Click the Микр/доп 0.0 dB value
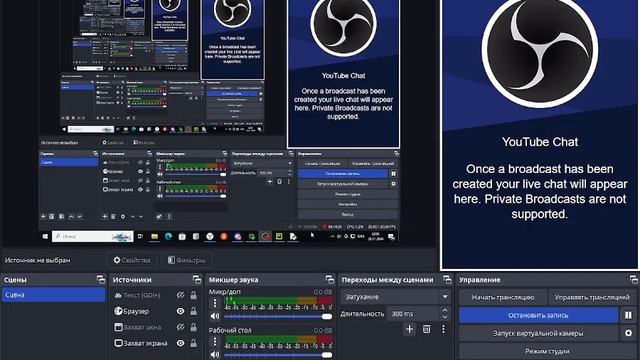 point(323,292)
